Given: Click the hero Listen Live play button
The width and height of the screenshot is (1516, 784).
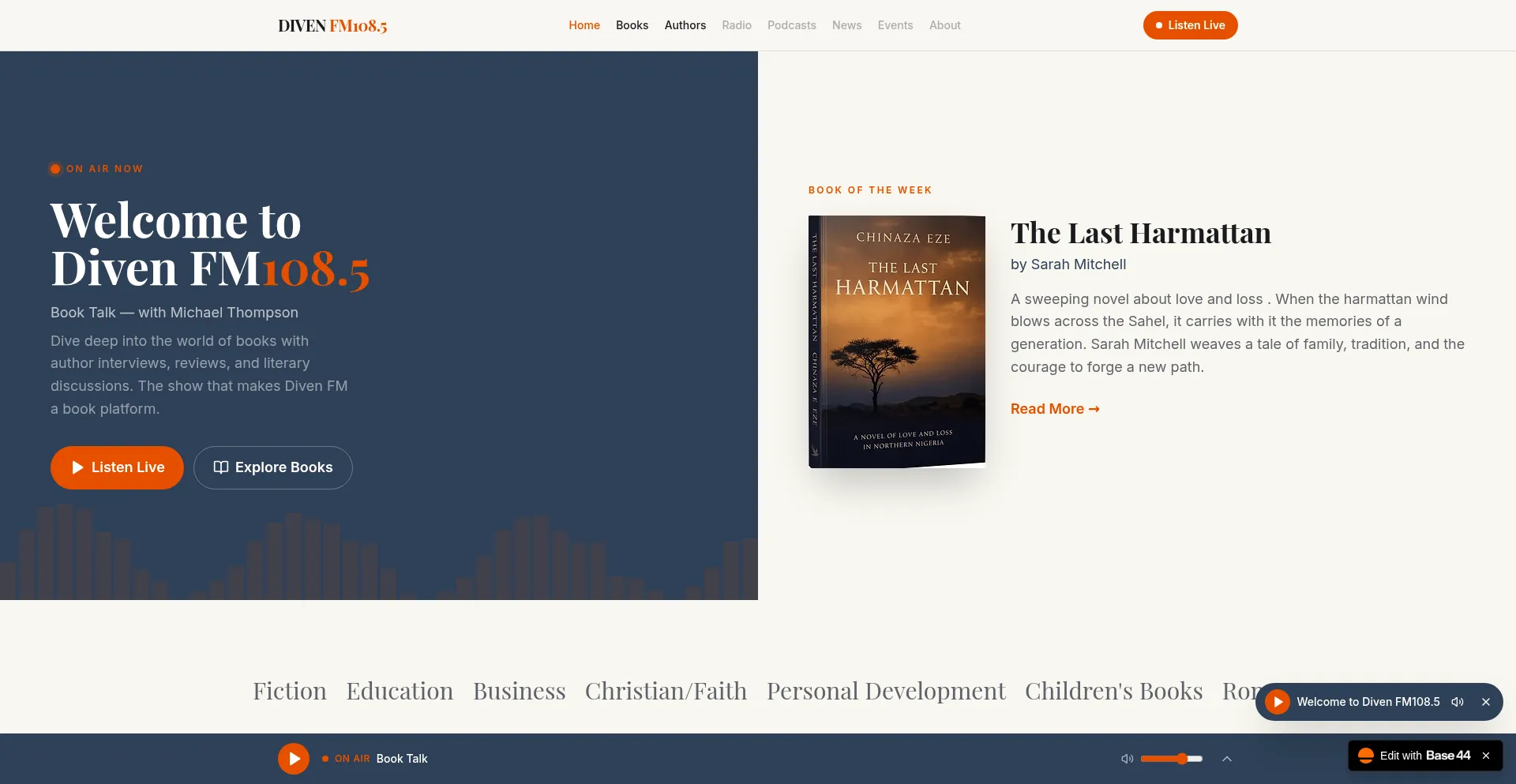Looking at the screenshot, I should 117,467.
